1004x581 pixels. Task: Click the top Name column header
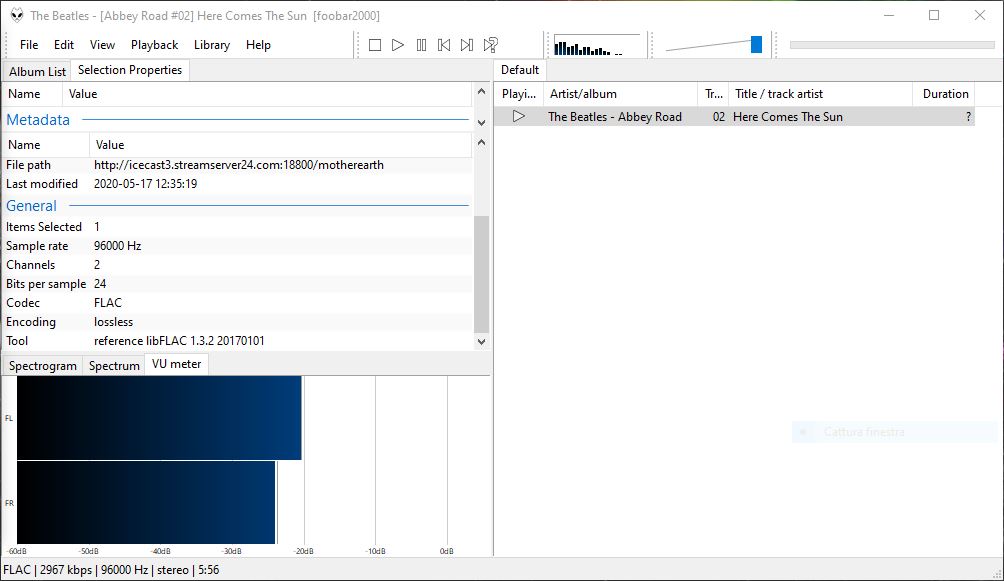point(33,94)
